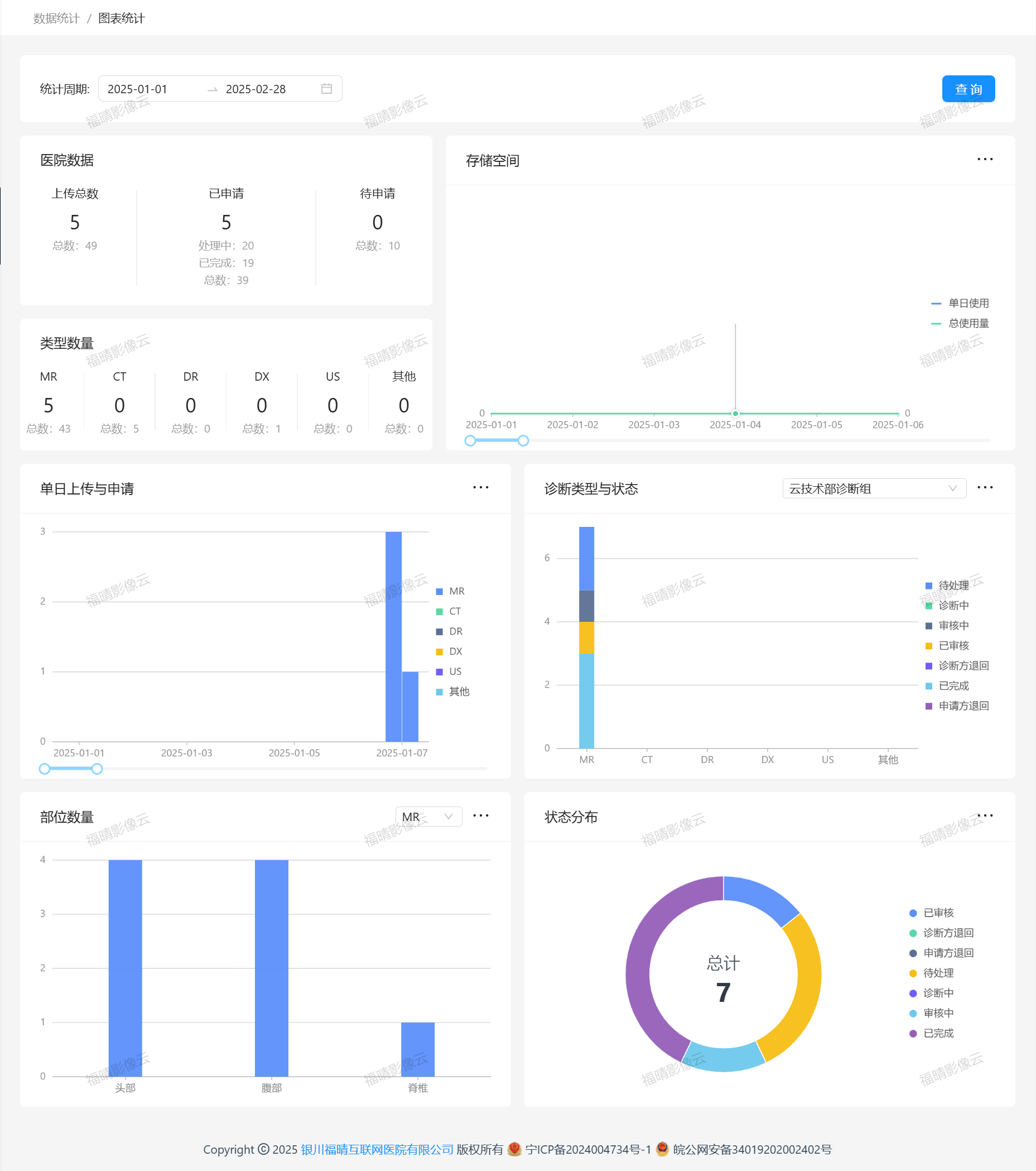Screen dimensions: 1036x1171
Task: Click the police badge icon in footer
Action: coord(662,1149)
